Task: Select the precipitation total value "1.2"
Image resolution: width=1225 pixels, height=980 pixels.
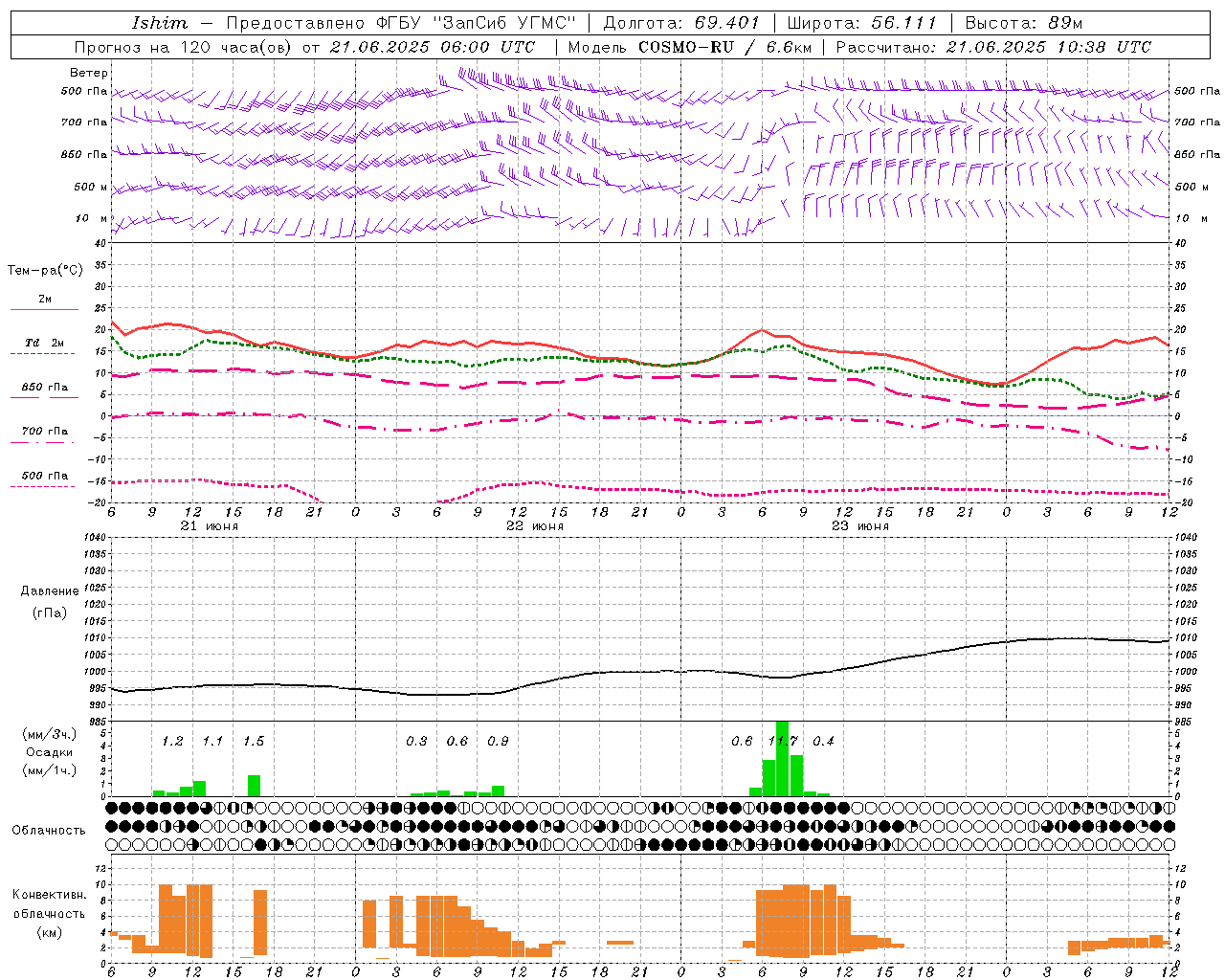Action: [x=172, y=742]
